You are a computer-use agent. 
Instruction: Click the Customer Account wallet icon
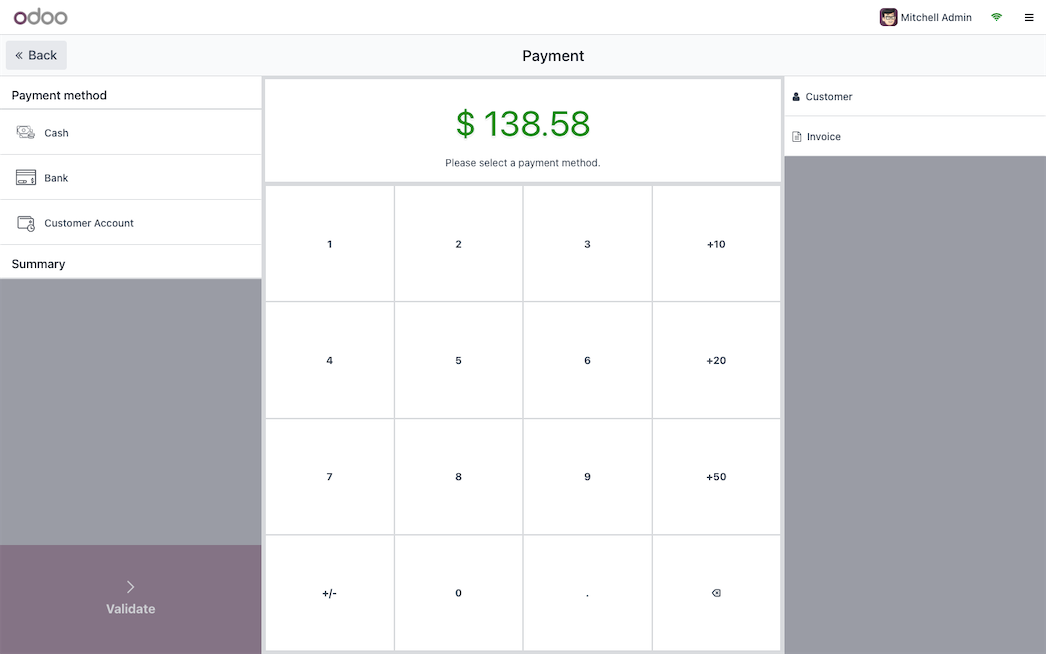[x=26, y=223]
